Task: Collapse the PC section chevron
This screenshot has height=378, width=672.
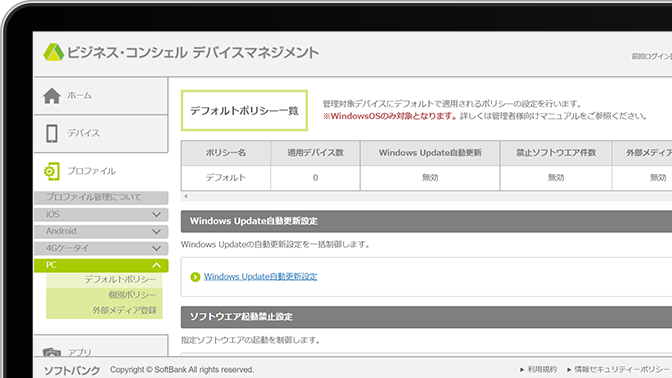Action: [156, 265]
